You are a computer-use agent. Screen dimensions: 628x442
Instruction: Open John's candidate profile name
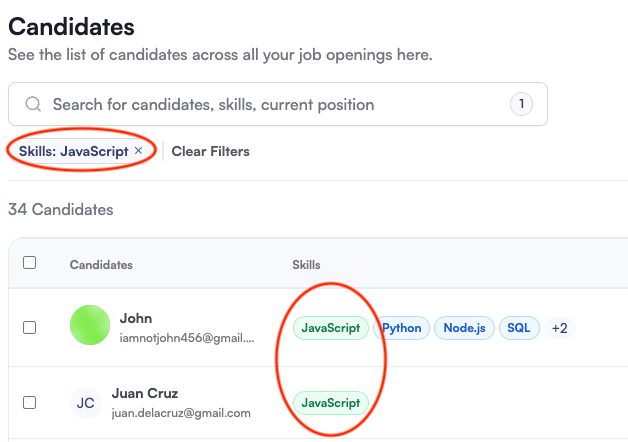pos(136,318)
